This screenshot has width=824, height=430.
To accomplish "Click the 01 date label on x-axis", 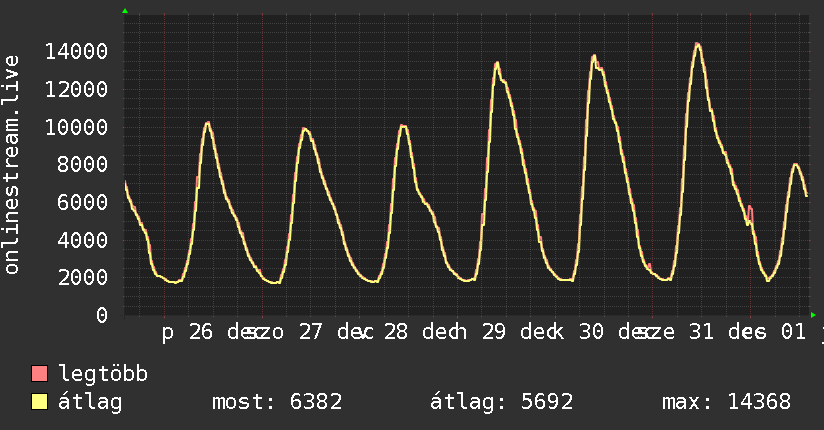I will point(793,332).
